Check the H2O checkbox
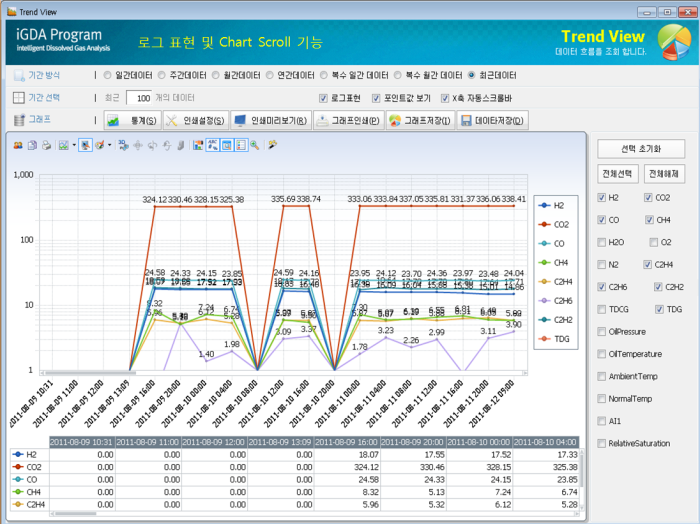700x524 pixels. [x=602, y=242]
